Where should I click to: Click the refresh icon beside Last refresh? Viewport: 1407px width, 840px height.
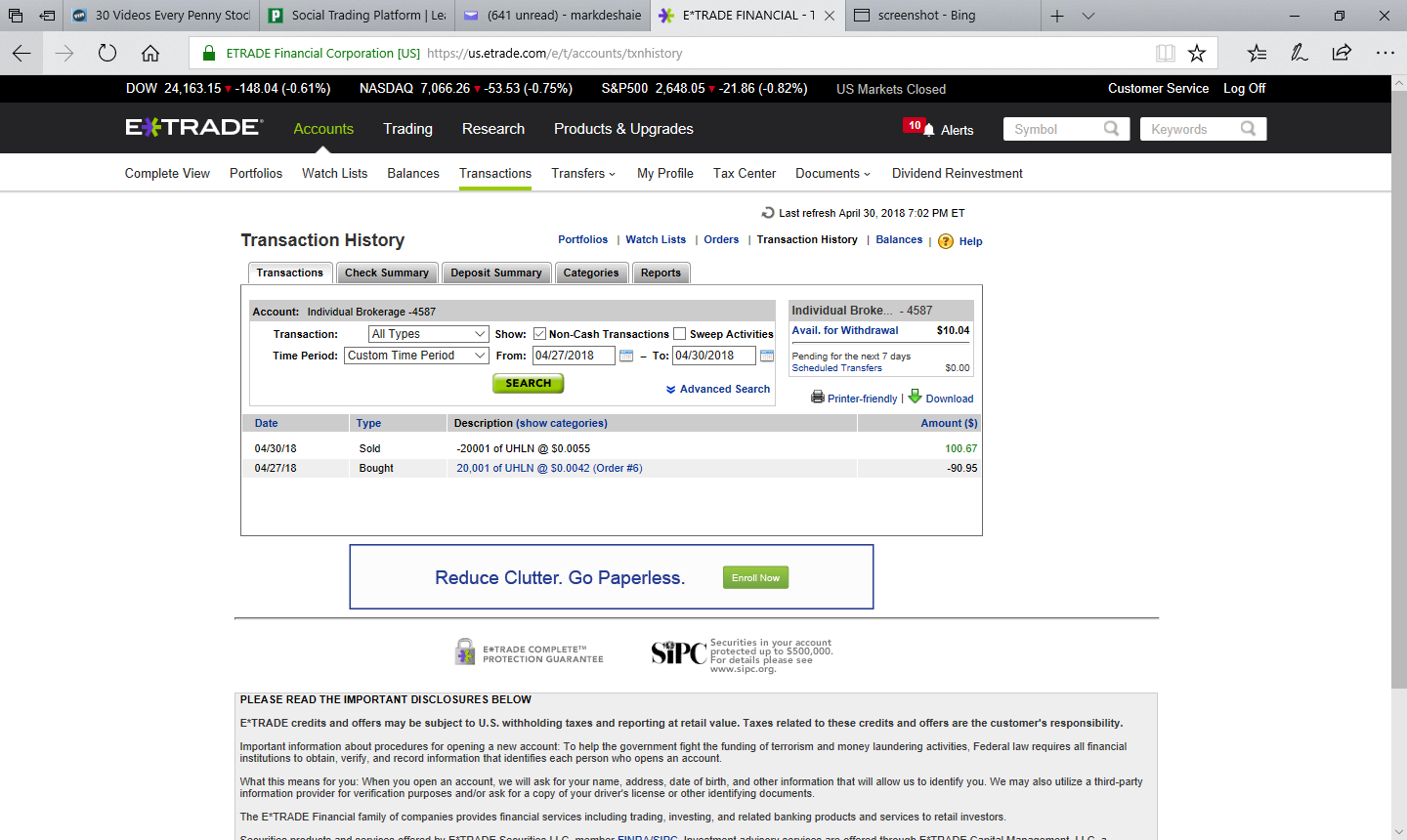coord(768,213)
